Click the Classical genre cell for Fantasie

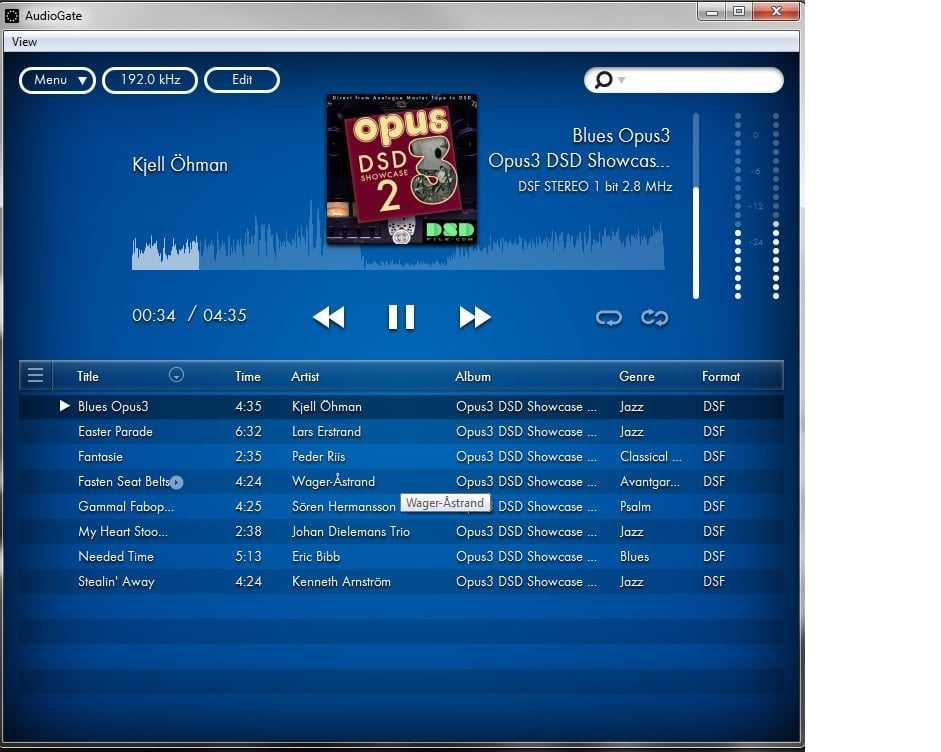coord(651,457)
